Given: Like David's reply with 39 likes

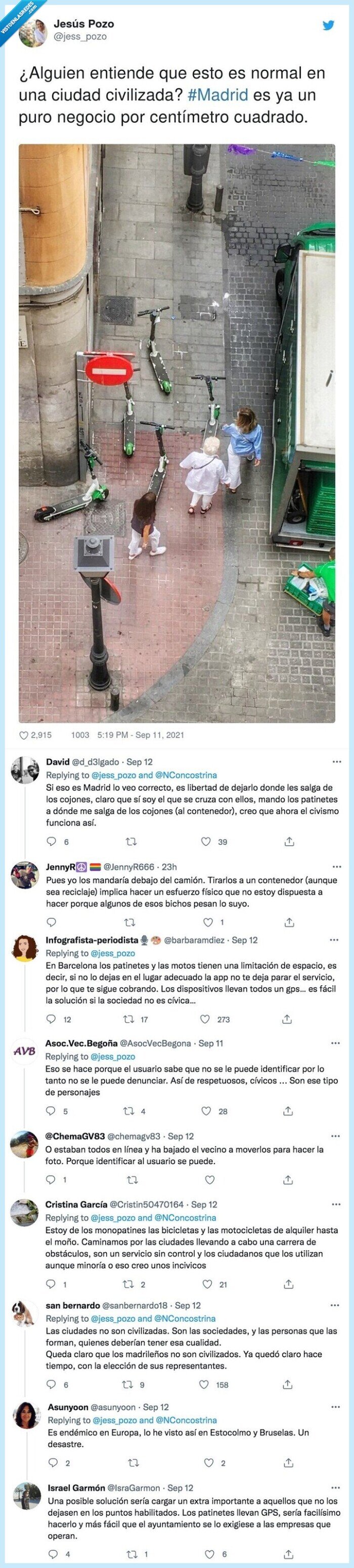Looking at the screenshot, I should [206, 841].
